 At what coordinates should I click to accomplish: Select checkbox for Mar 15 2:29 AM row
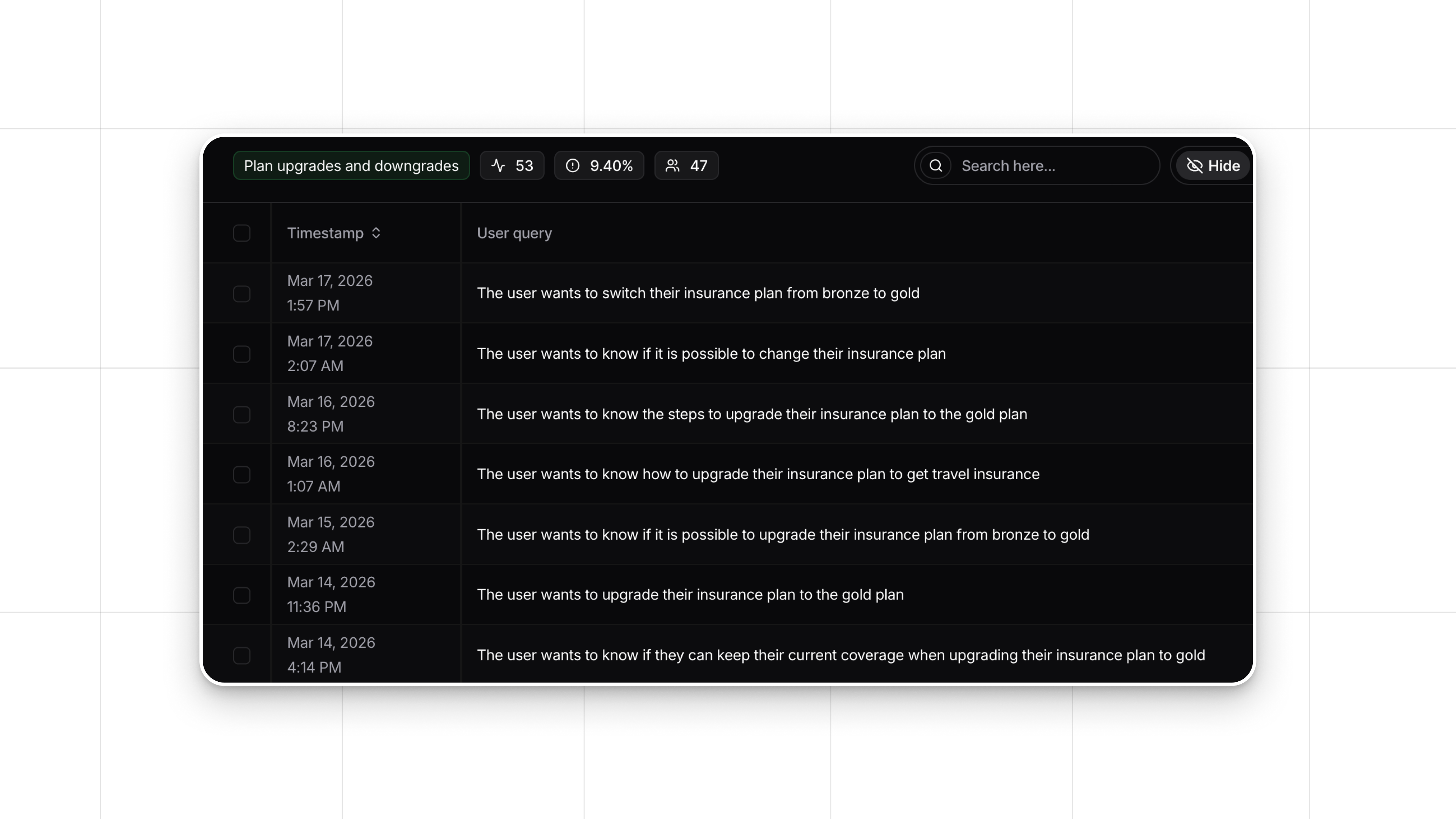coord(242,535)
